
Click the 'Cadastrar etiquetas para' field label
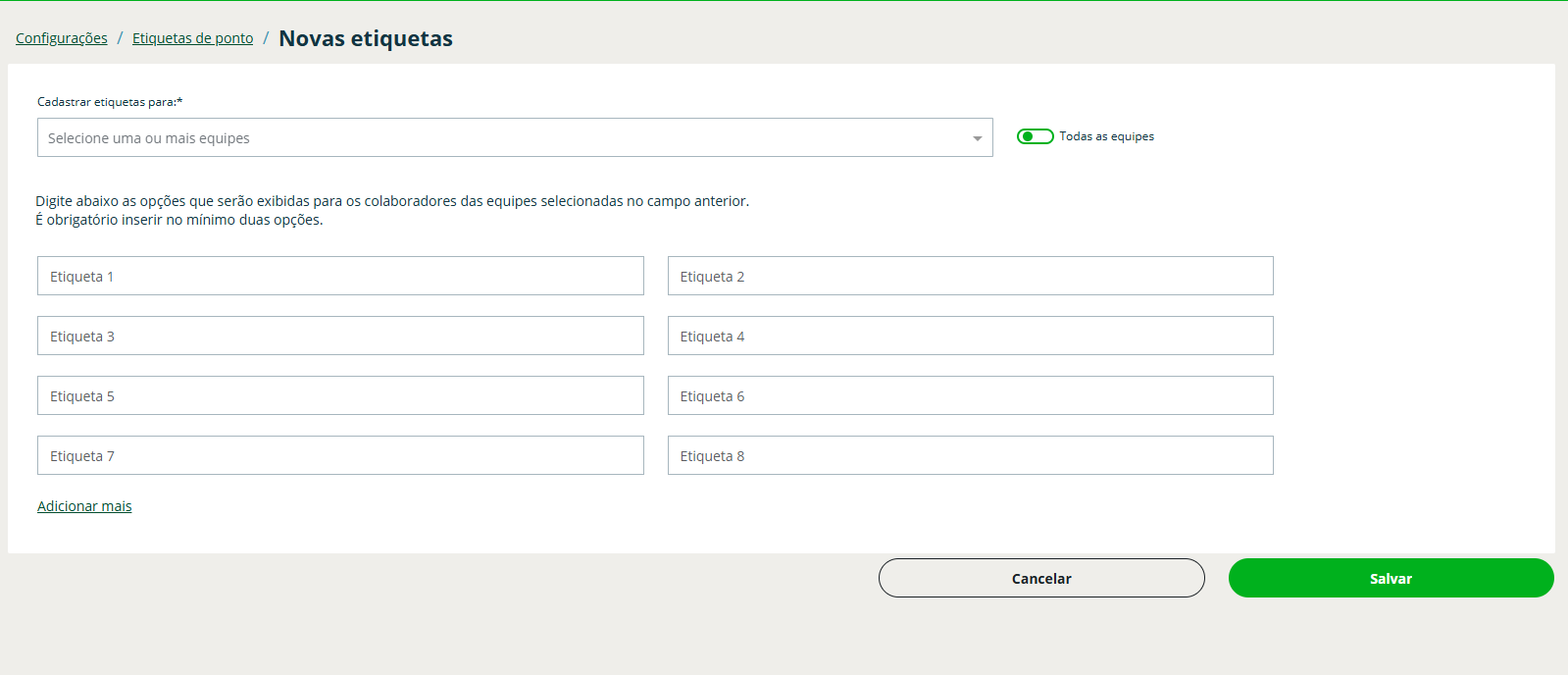click(110, 102)
